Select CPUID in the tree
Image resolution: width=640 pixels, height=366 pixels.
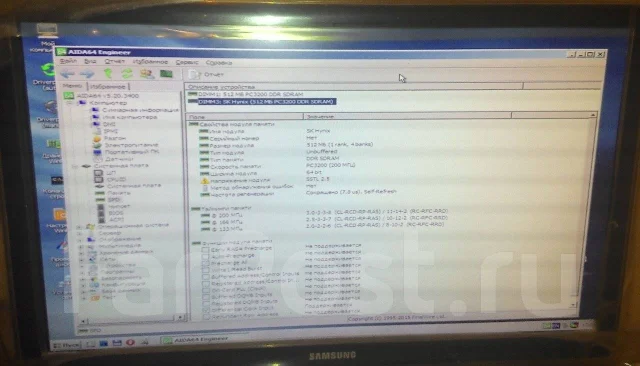coord(116,180)
